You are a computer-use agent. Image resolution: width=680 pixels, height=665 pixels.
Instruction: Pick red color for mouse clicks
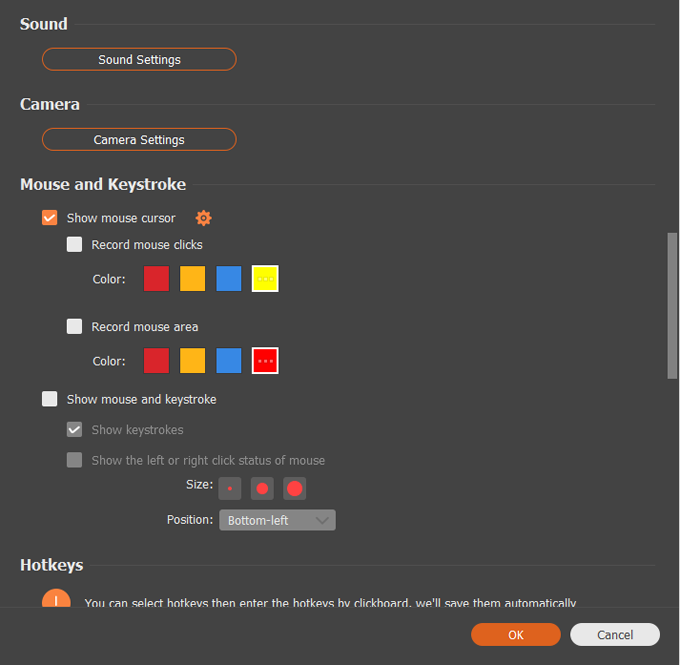156,279
